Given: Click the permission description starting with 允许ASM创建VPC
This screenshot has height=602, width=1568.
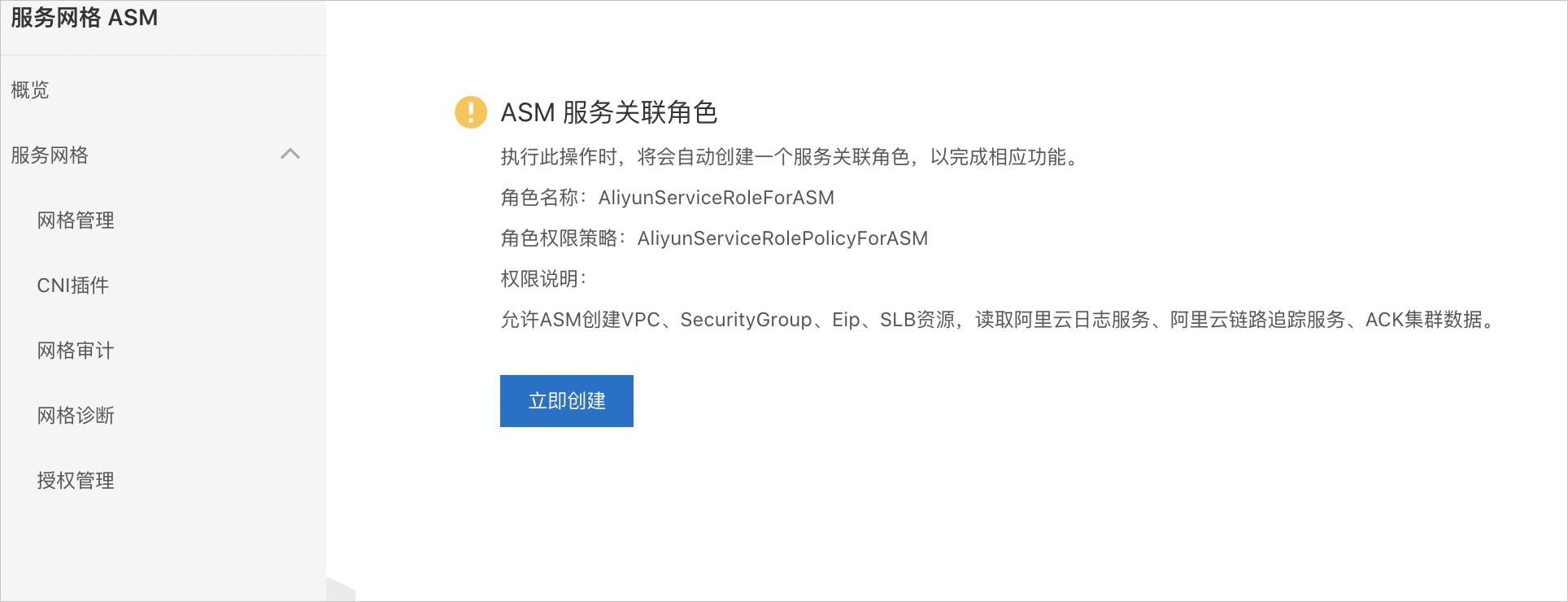Looking at the screenshot, I should [x=998, y=320].
